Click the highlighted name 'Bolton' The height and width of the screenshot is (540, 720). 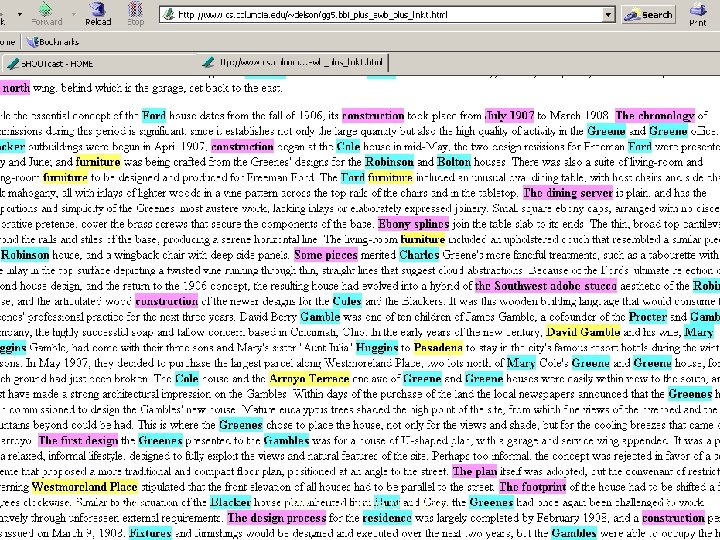tap(454, 162)
